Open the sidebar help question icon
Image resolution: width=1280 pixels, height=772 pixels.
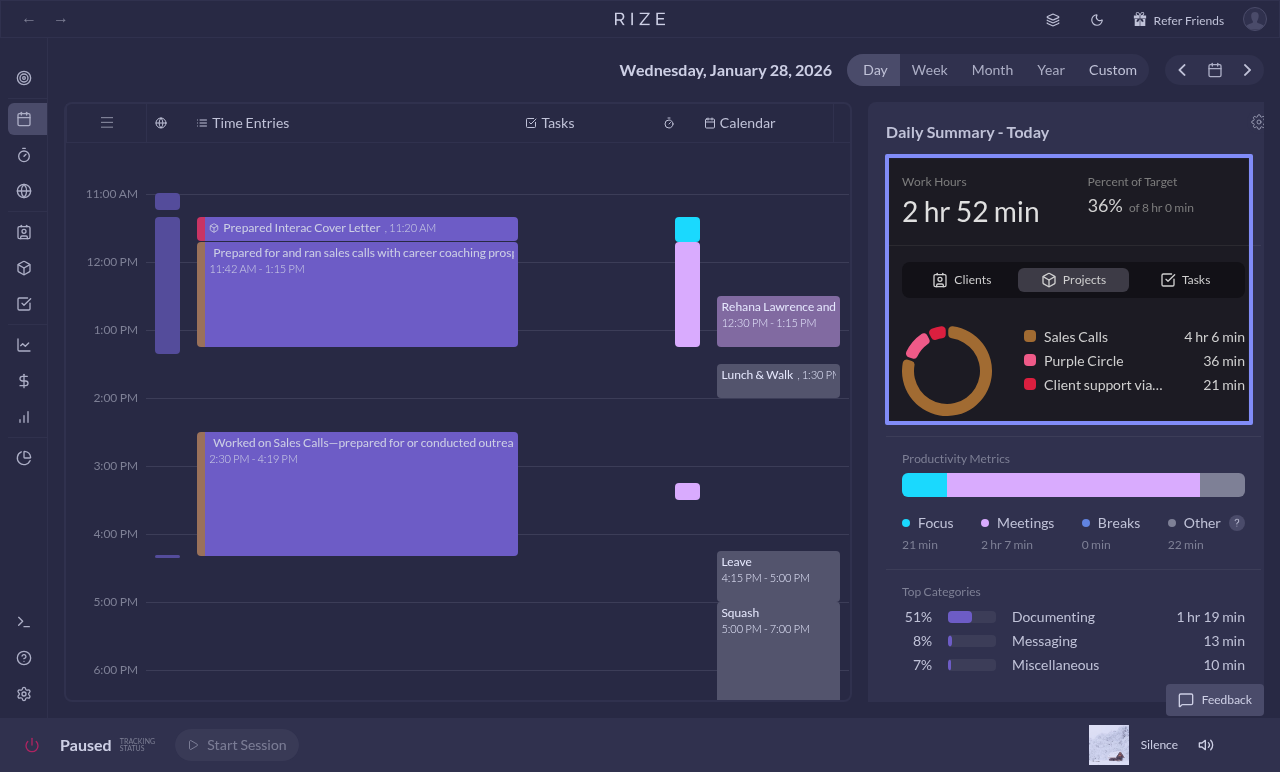(x=24, y=658)
